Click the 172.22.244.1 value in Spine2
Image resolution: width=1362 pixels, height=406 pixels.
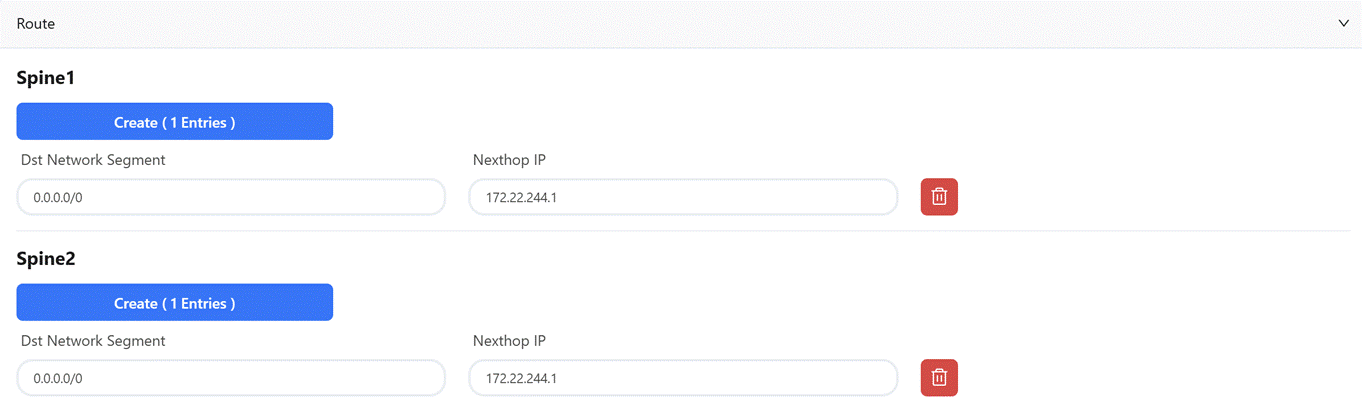point(521,379)
